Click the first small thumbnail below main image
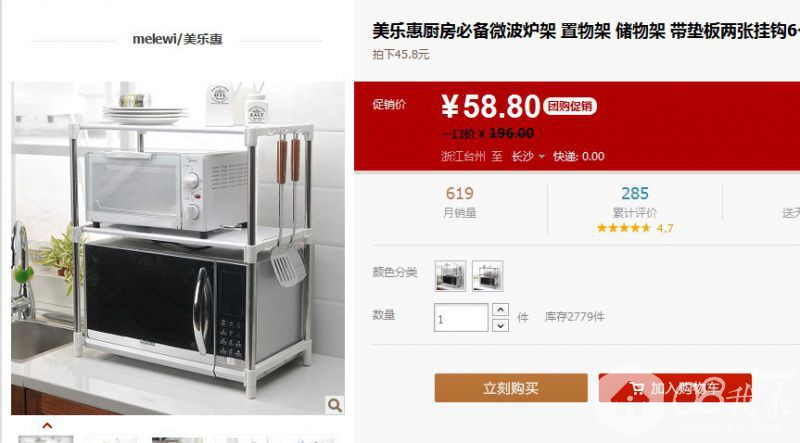This screenshot has height=443, width=800. (x=46, y=439)
